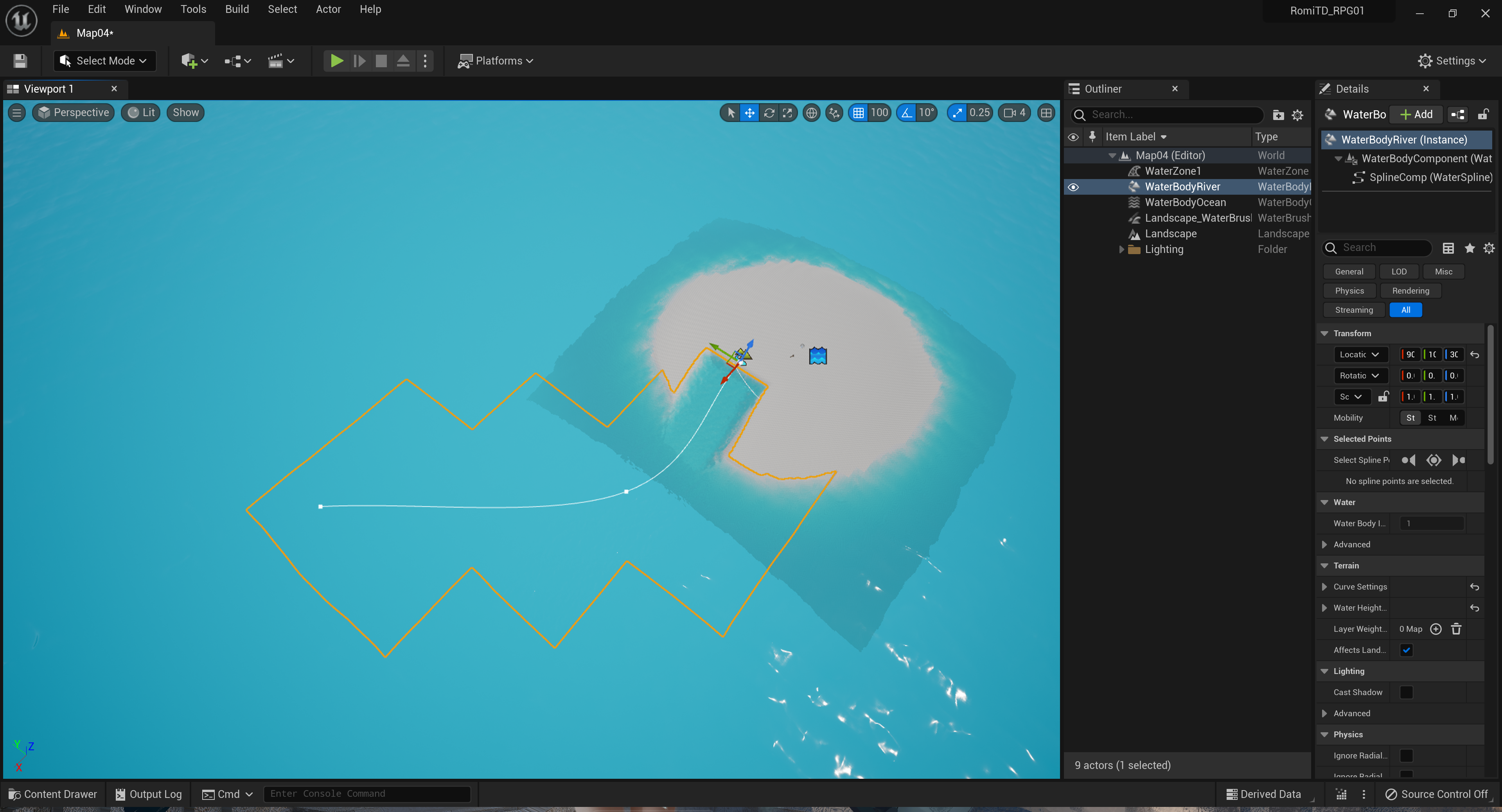Click the Add component button
Image resolution: width=1502 pixels, height=812 pixels.
point(1416,114)
